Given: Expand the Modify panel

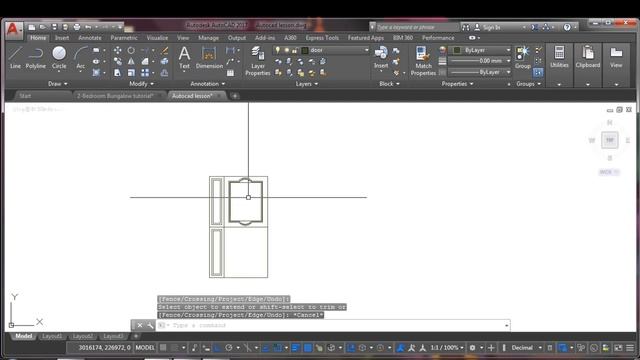Looking at the screenshot, I should (141, 84).
